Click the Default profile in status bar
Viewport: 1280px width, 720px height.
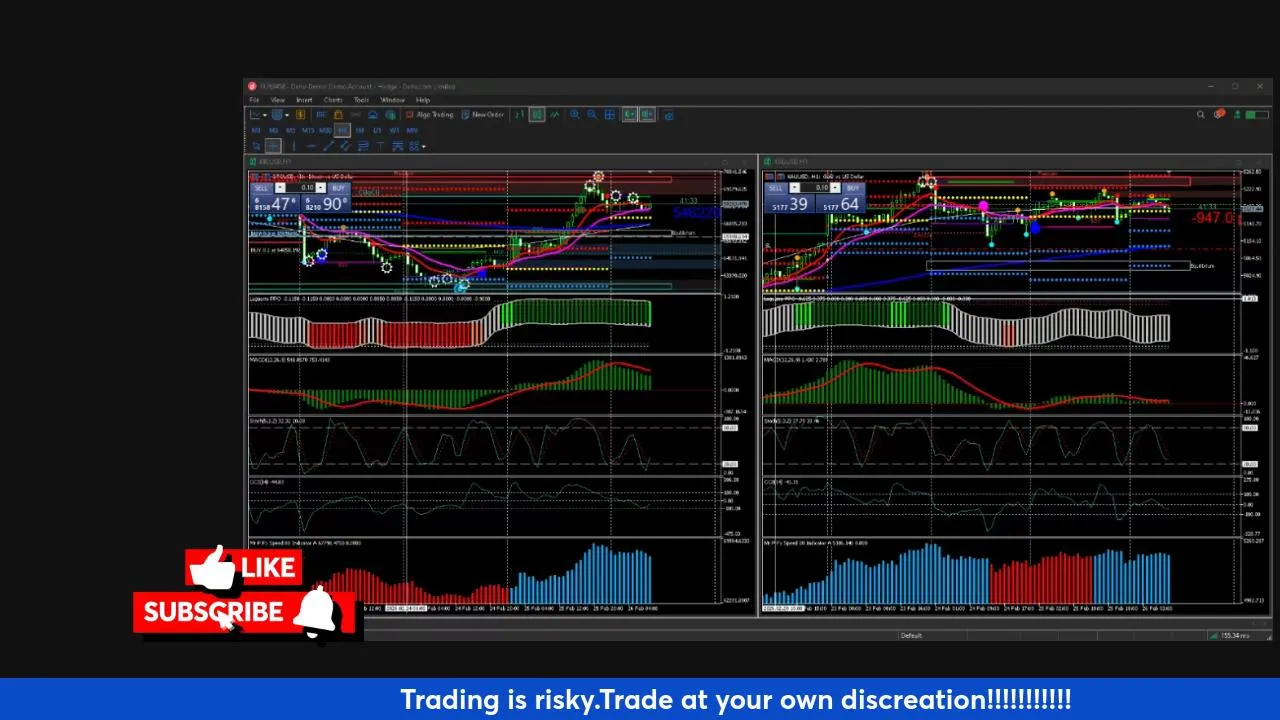[x=911, y=635]
